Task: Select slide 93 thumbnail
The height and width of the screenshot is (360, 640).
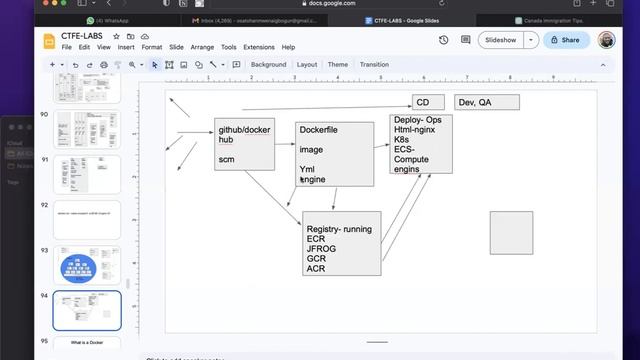Action: pos(87,265)
